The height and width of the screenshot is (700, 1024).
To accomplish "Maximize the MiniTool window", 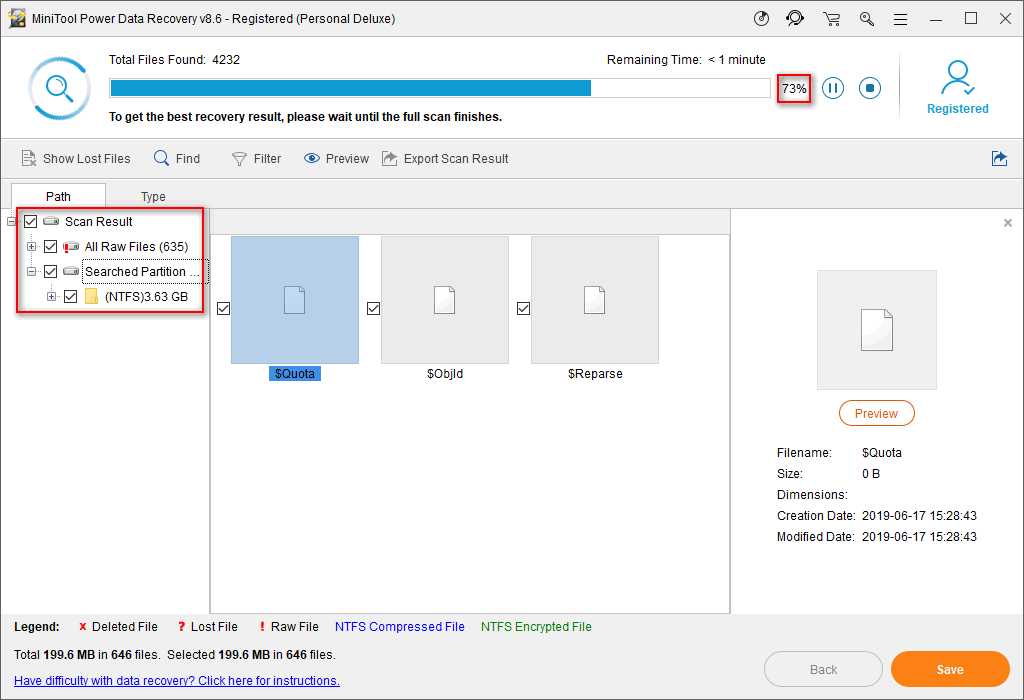I will coord(971,19).
